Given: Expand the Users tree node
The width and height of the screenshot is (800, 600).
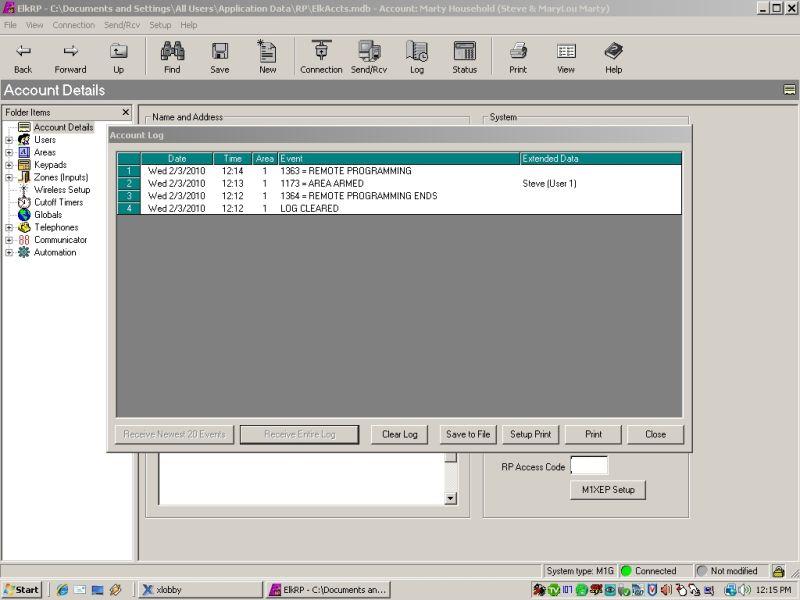Looking at the screenshot, I should click(x=9, y=140).
